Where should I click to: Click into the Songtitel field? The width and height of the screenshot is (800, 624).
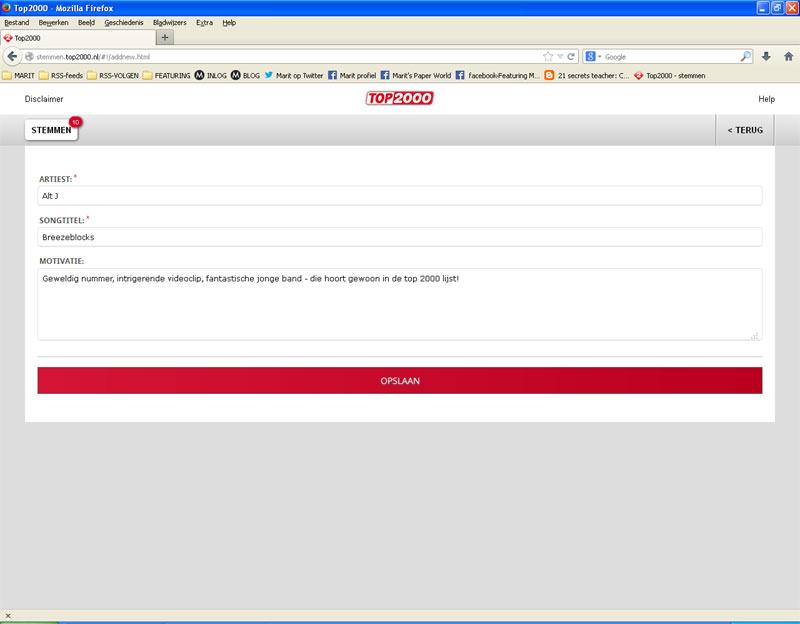point(400,237)
